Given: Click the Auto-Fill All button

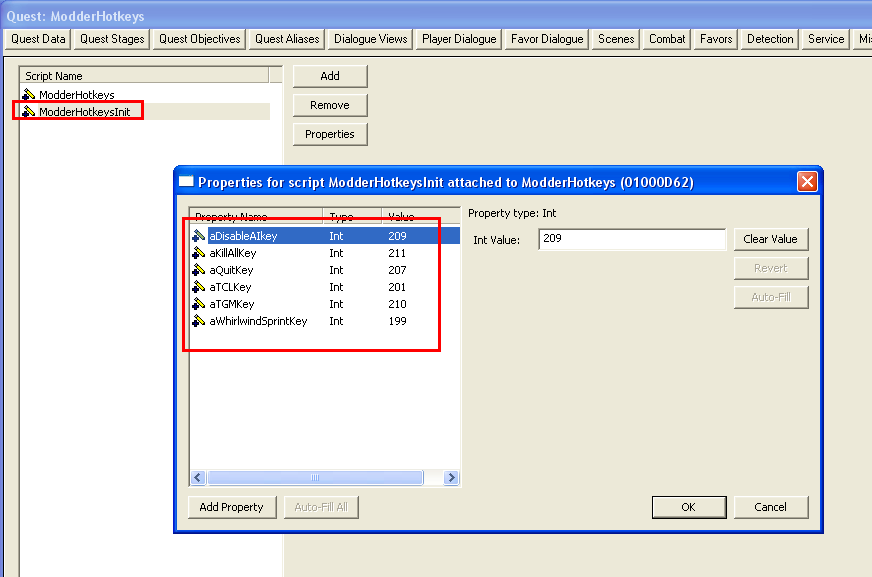Looking at the screenshot, I should 321,507.
